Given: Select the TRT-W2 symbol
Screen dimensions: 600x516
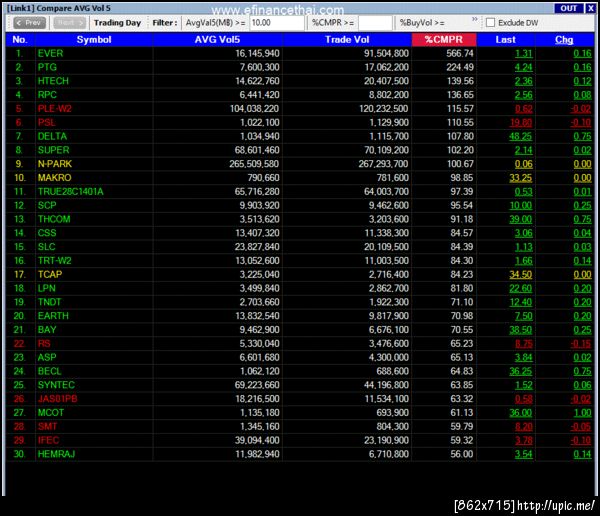Looking at the screenshot, I should (54, 261).
